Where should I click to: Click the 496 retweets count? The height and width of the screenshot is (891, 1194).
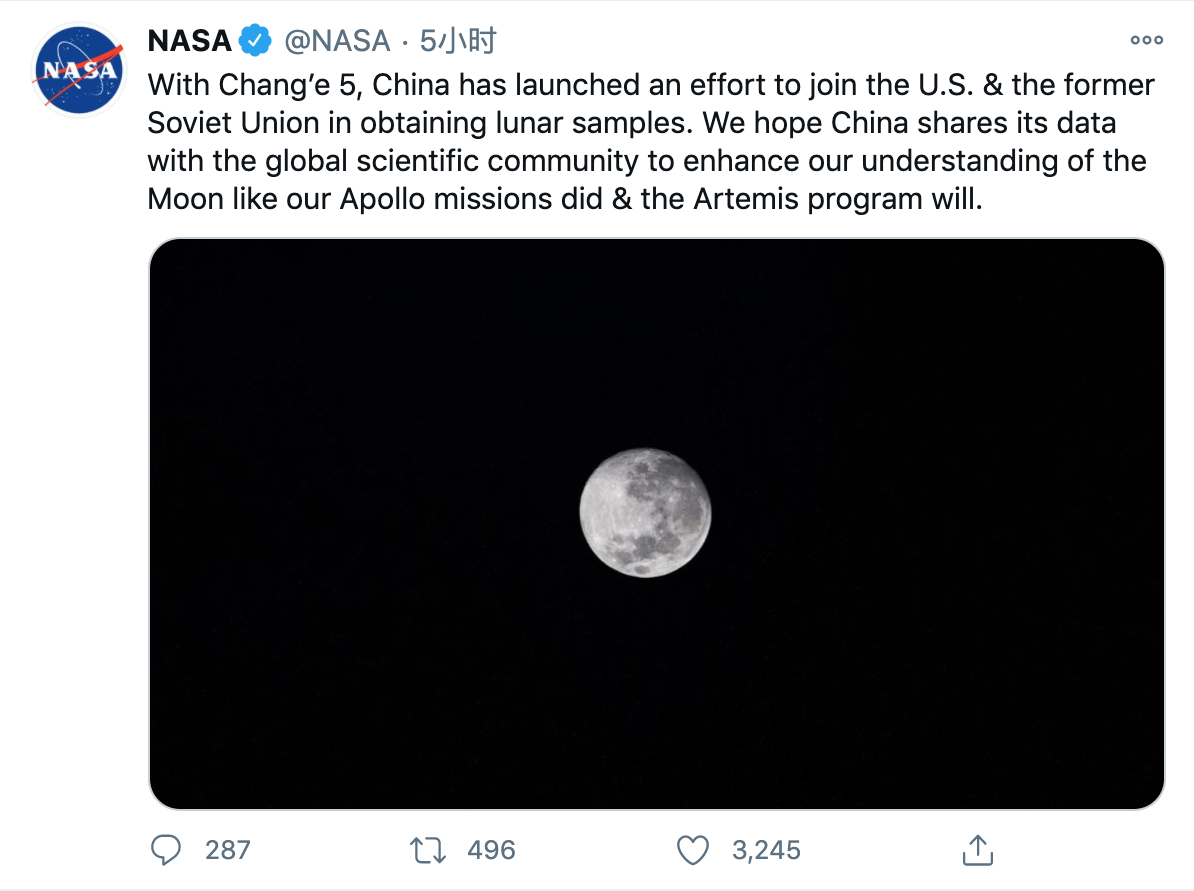491,850
